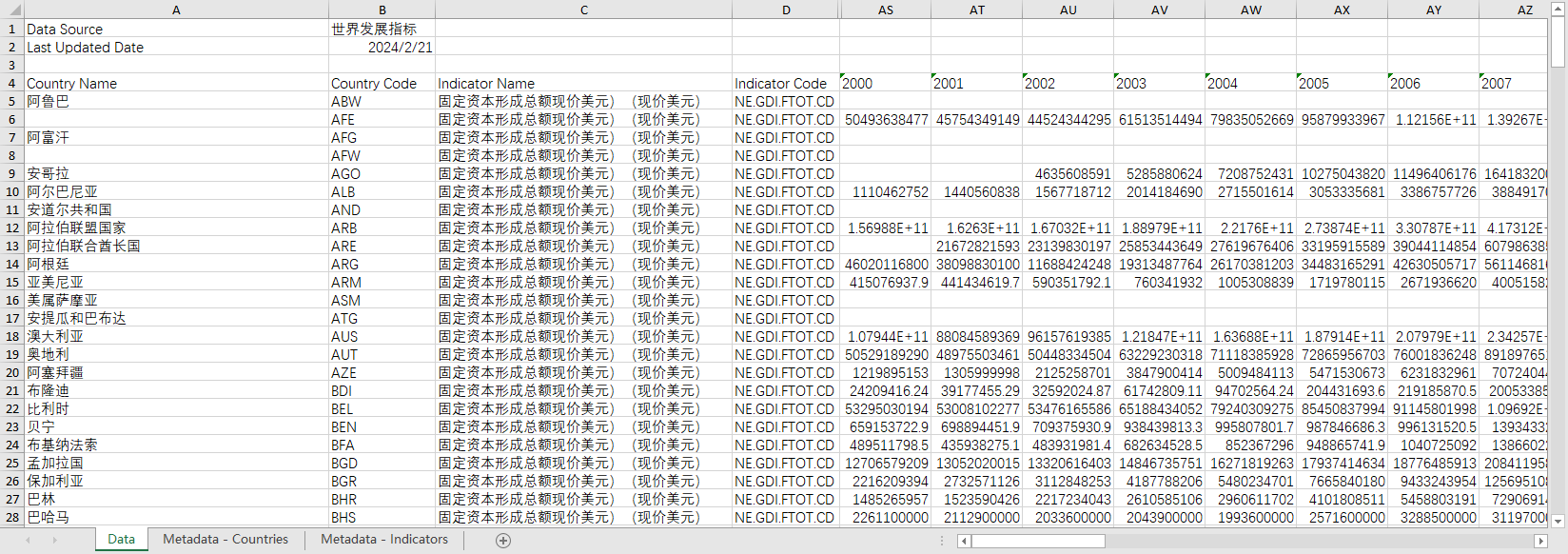Switch to the Data sheet tab
Image resolution: width=1568 pixels, height=554 pixels.
tap(121, 539)
